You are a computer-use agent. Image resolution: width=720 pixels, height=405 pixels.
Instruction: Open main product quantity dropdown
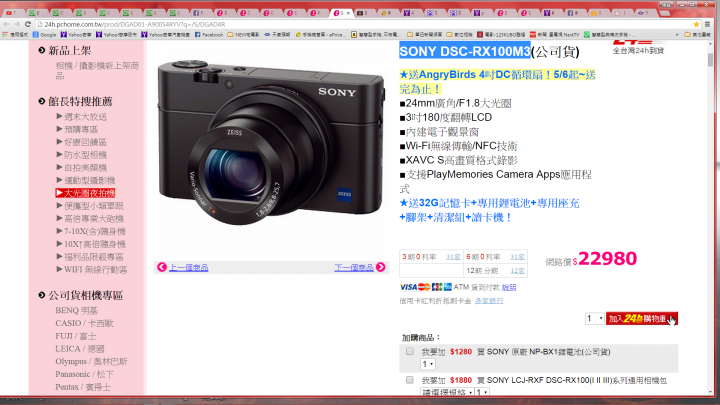594,318
